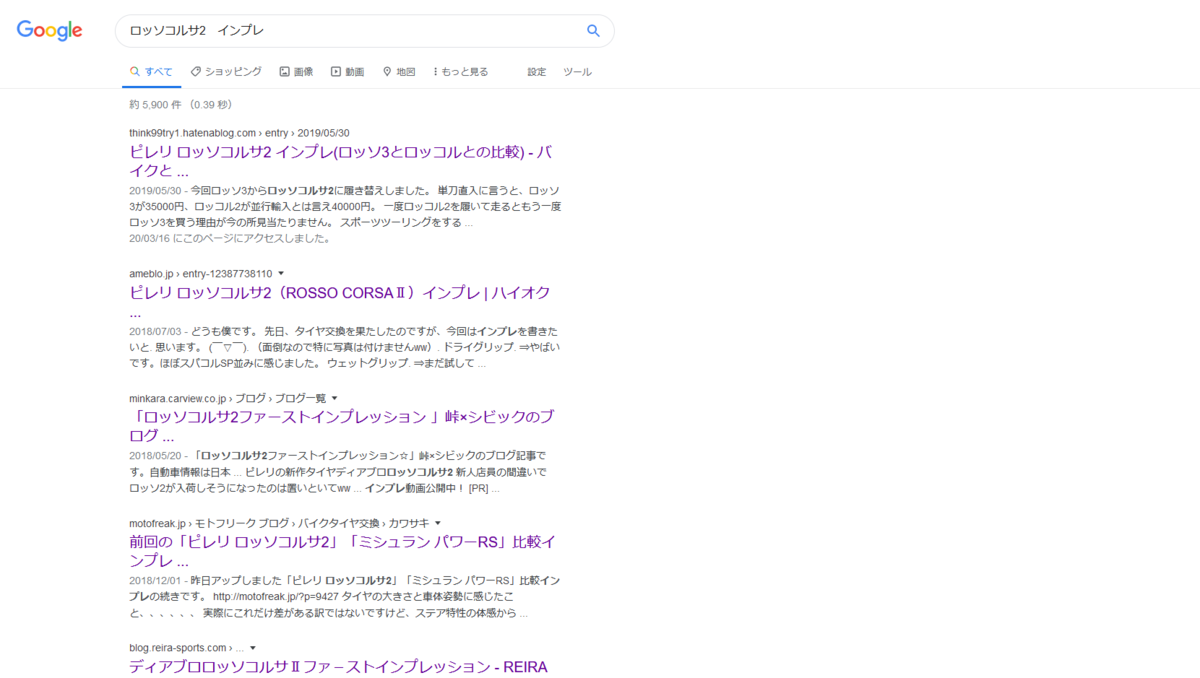
Task: Click the ameblo.jp › entry-12387738110 breadcrumb
Action: [x=200, y=273]
